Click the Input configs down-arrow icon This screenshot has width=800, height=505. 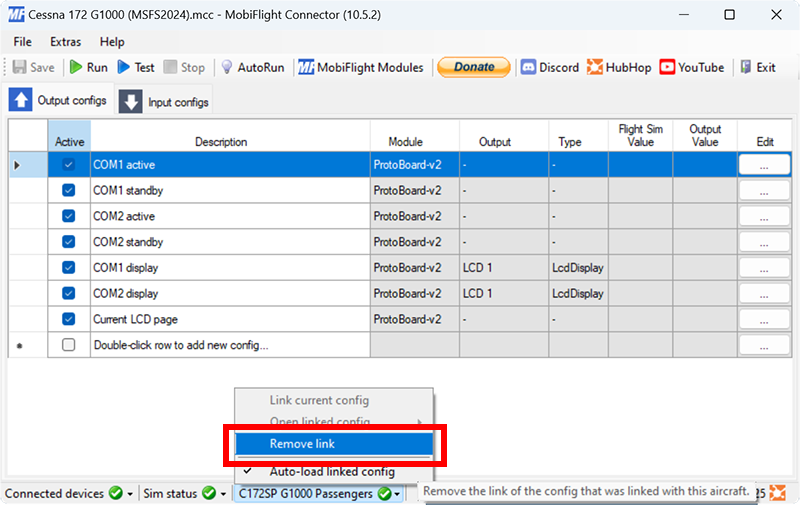tap(131, 102)
